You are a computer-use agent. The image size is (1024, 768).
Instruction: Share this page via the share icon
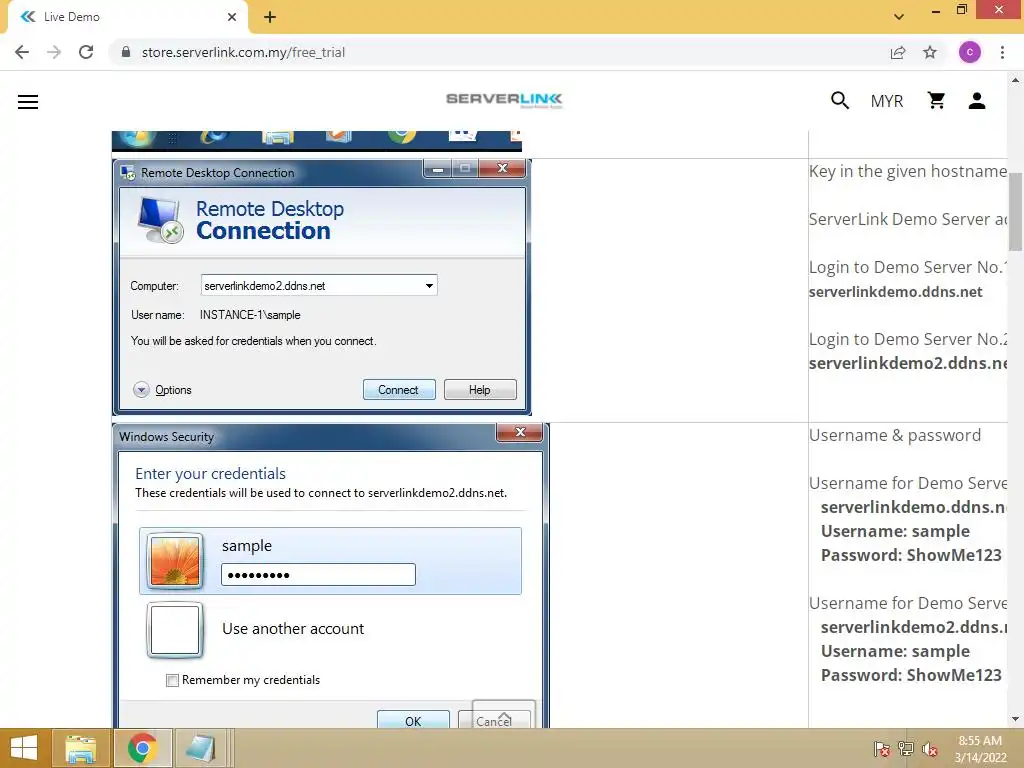(898, 52)
